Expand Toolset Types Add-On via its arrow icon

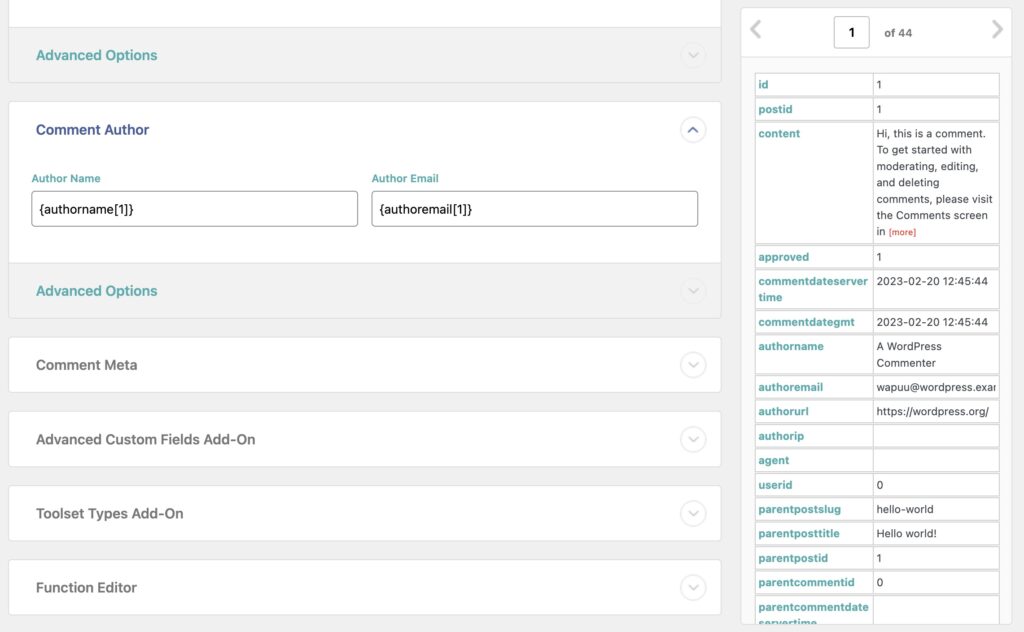693,513
